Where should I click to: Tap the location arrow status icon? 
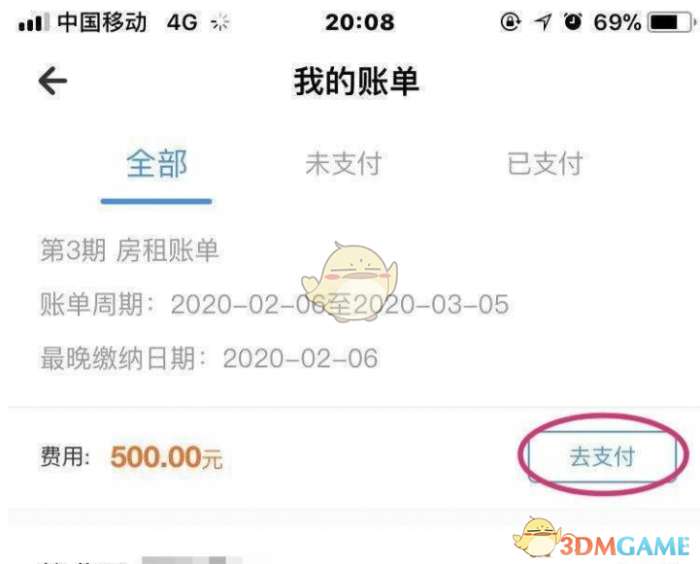click(x=543, y=22)
